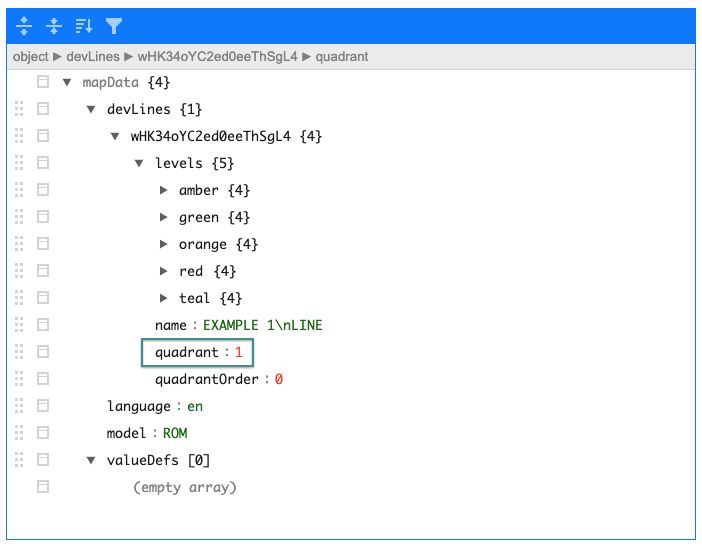The width and height of the screenshot is (702, 548).
Task: Click the drag handle beside valueDefs row
Action: (19, 460)
